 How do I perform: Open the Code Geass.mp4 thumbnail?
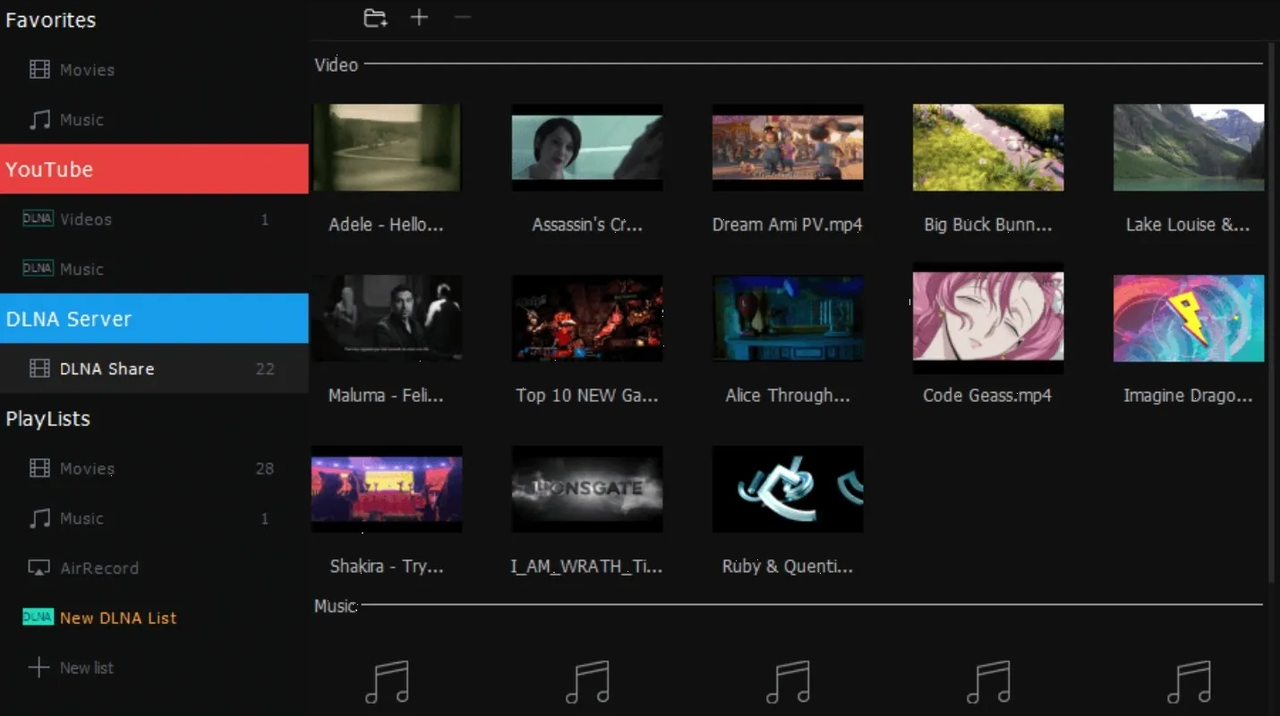point(988,318)
